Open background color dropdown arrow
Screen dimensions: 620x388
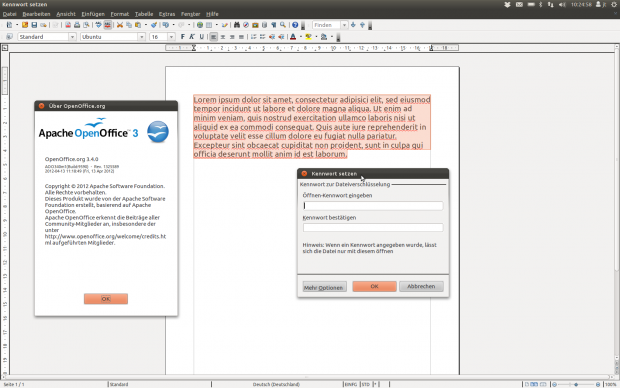tap(332, 37)
